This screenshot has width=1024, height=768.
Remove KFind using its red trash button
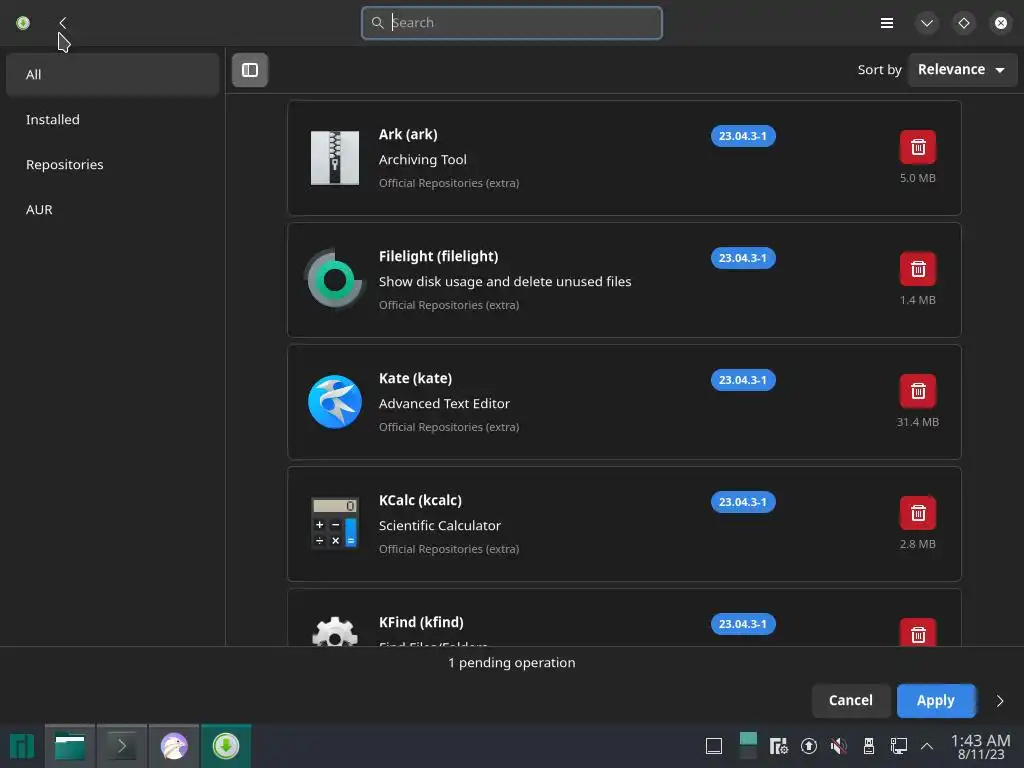tap(918, 632)
